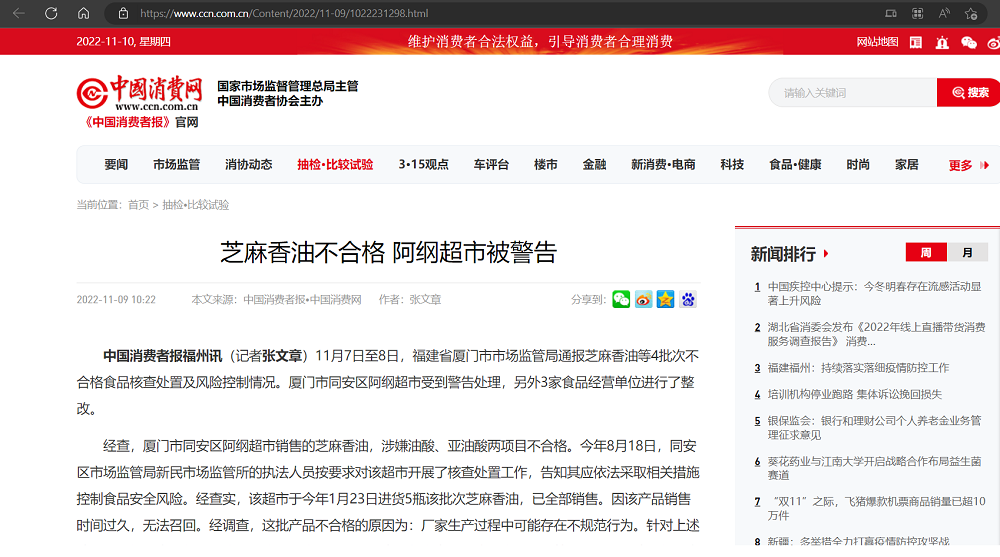Open 食品·健康 navigation item
Screen dimensions: 1000x557
tap(795, 165)
